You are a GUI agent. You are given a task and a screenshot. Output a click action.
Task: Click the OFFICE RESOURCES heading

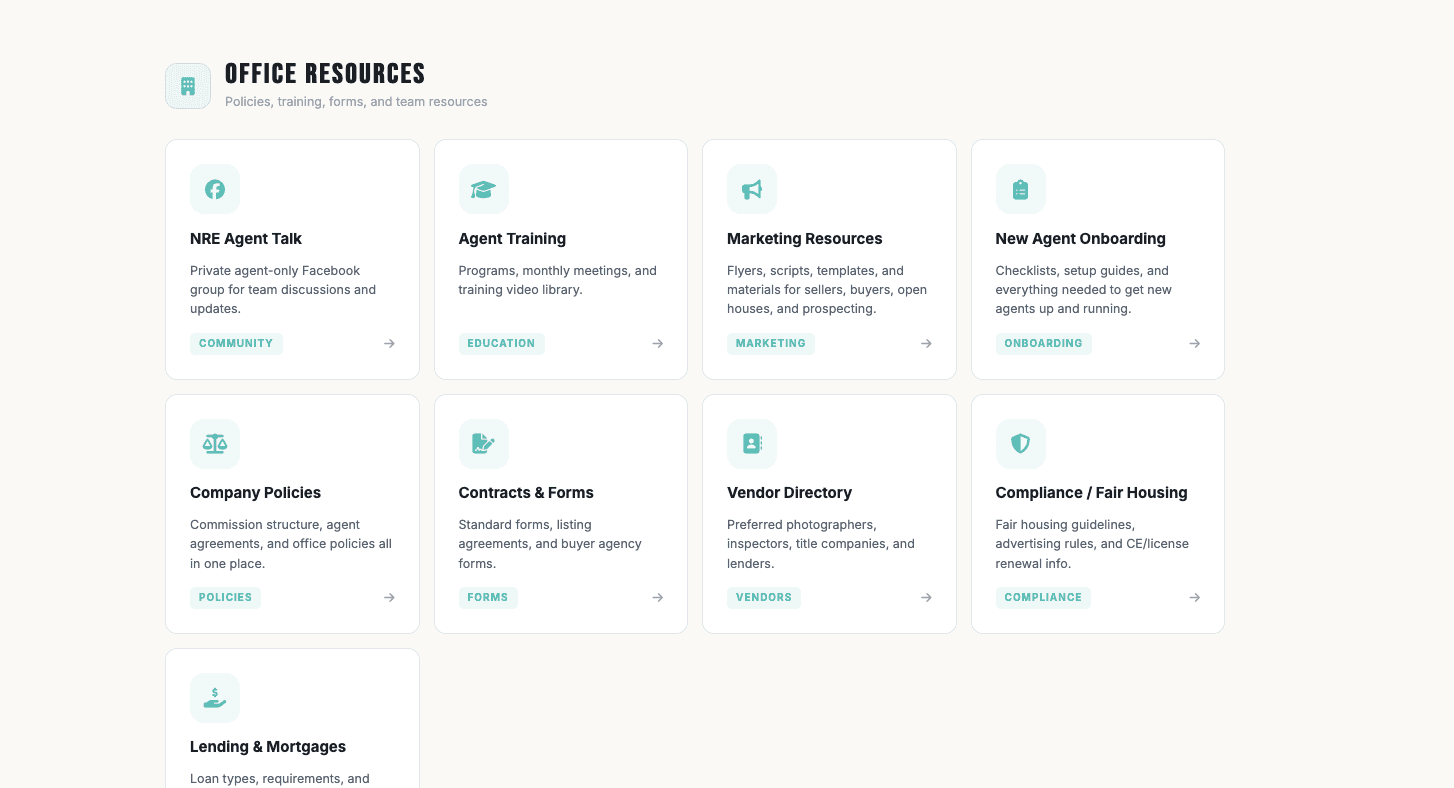pyautogui.click(x=325, y=74)
